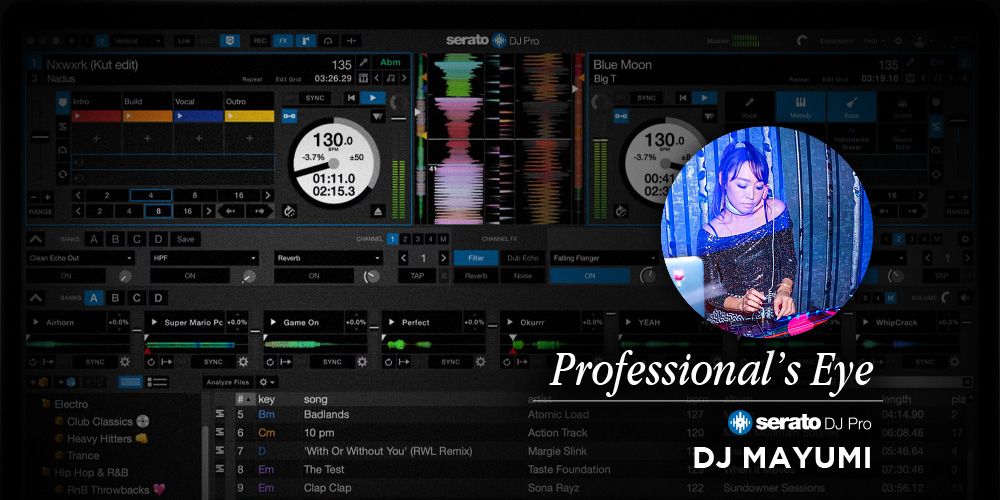Trigger the orange Build cue point
Image resolution: width=1000 pixels, height=500 pixels.
(147, 116)
